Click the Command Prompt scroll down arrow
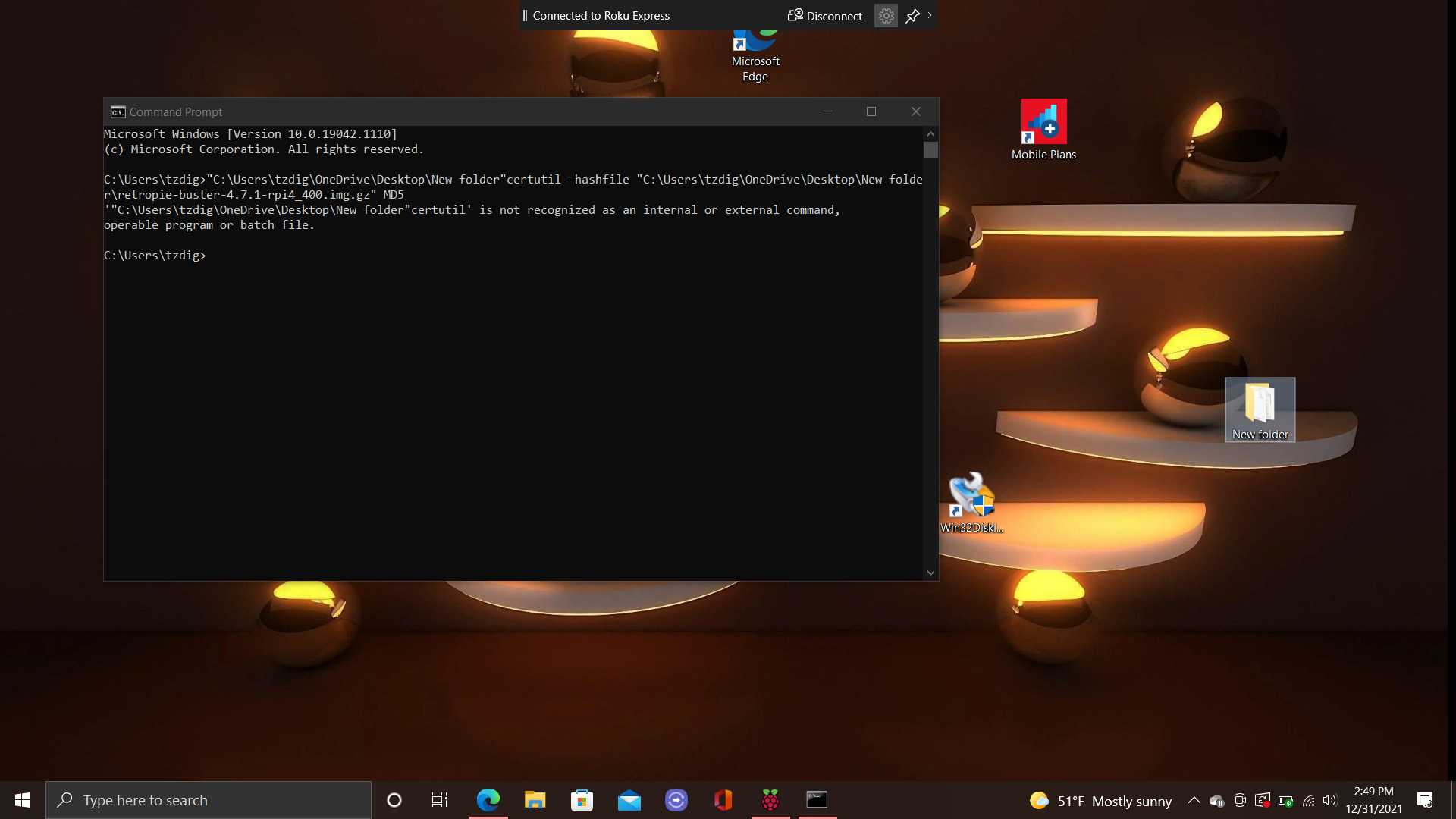The image size is (1456, 819). [930, 573]
